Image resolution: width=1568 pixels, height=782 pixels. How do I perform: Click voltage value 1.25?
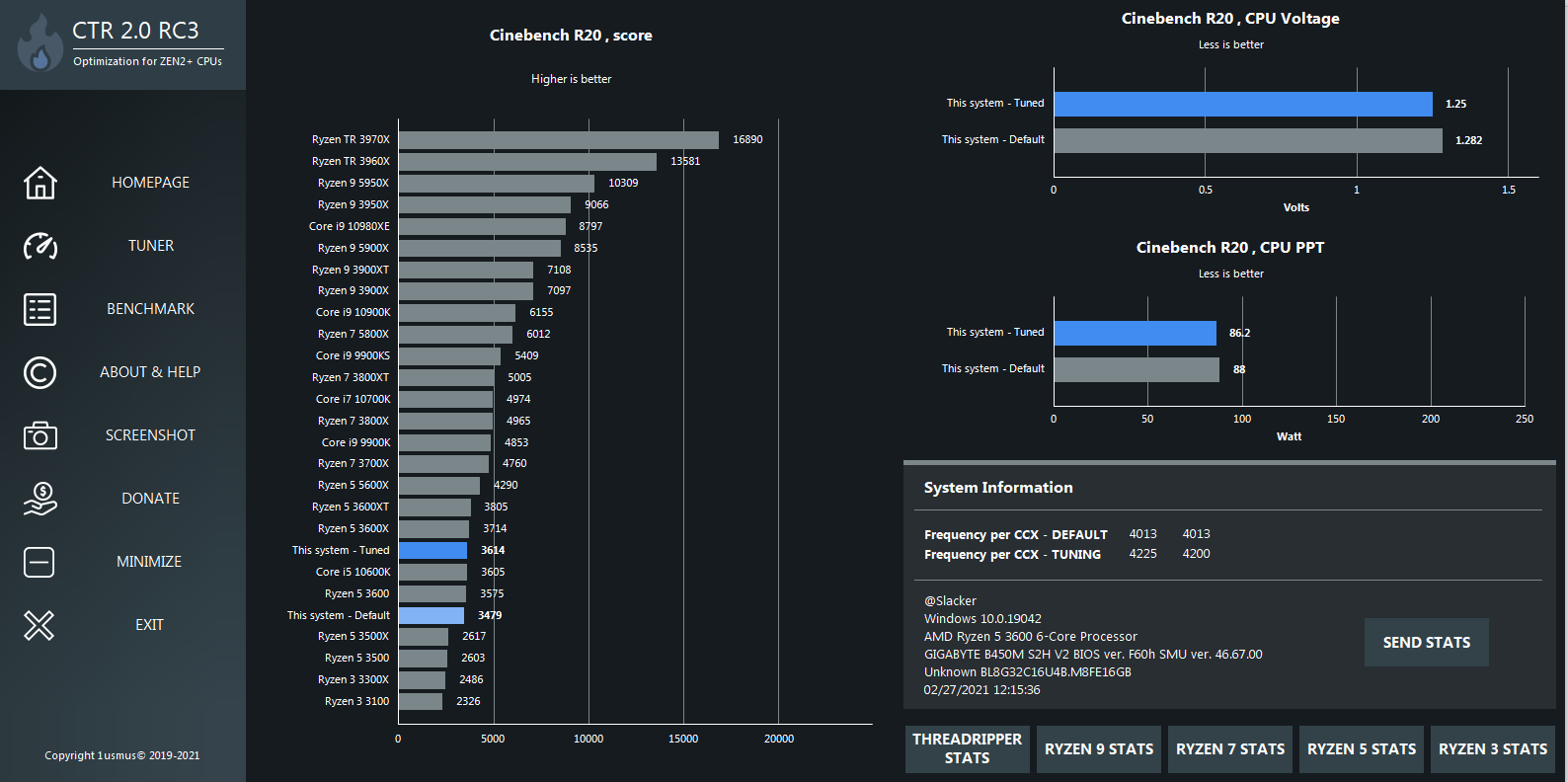coord(1455,104)
